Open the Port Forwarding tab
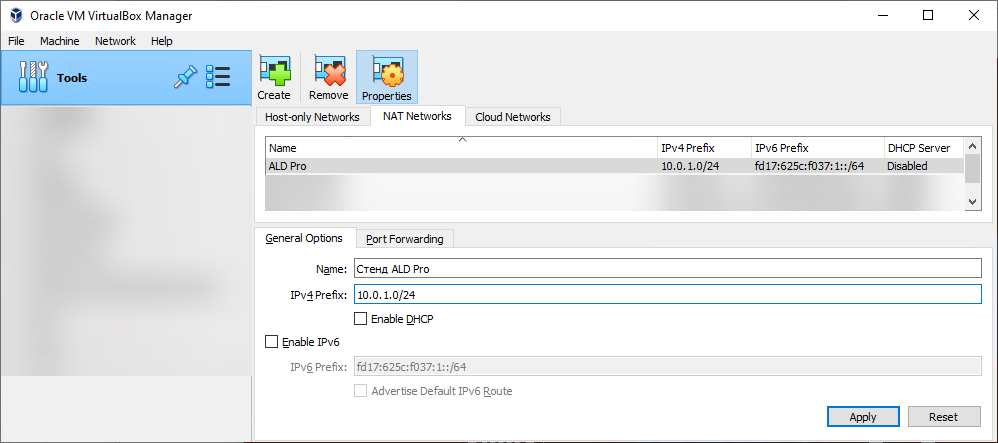Viewport: 998px width, 443px height. click(405, 239)
